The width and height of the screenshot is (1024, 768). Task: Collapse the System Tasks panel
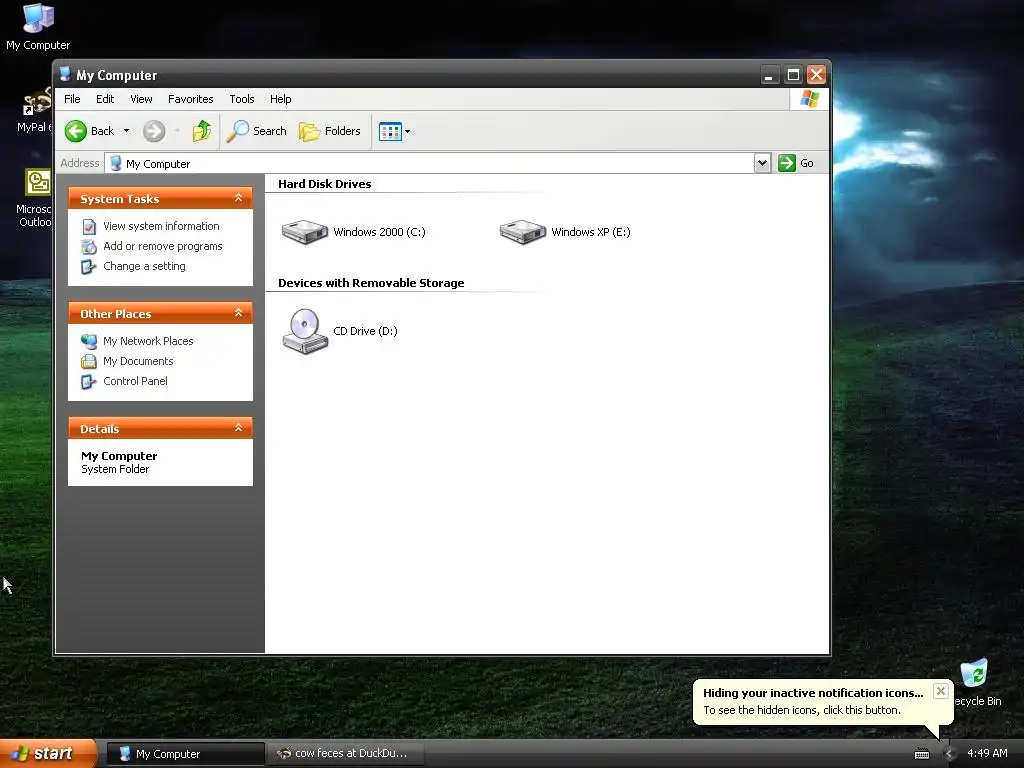click(238, 198)
